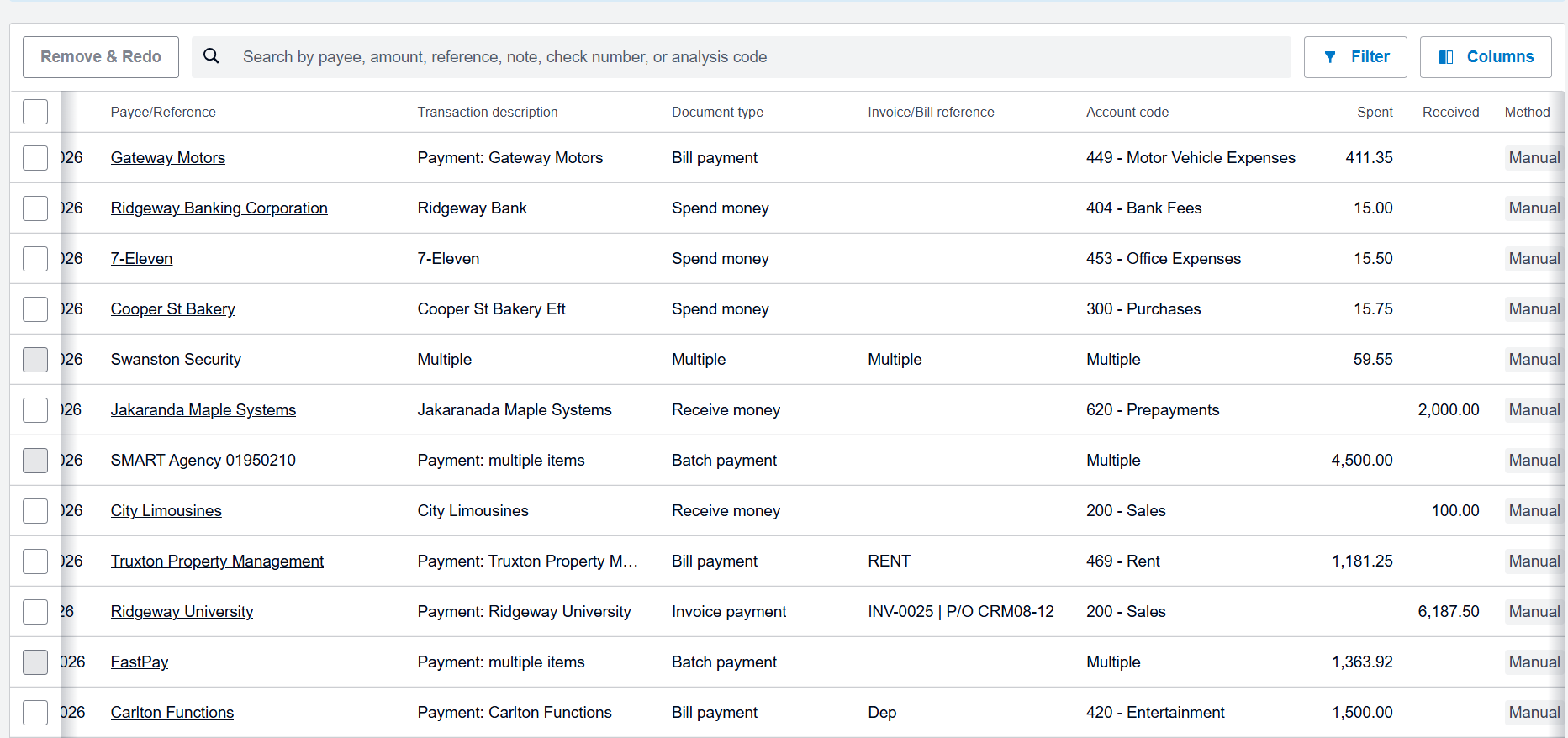Click the 2,000.00 received amount
Image resolution: width=1568 pixels, height=738 pixels.
tap(1449, 409)
